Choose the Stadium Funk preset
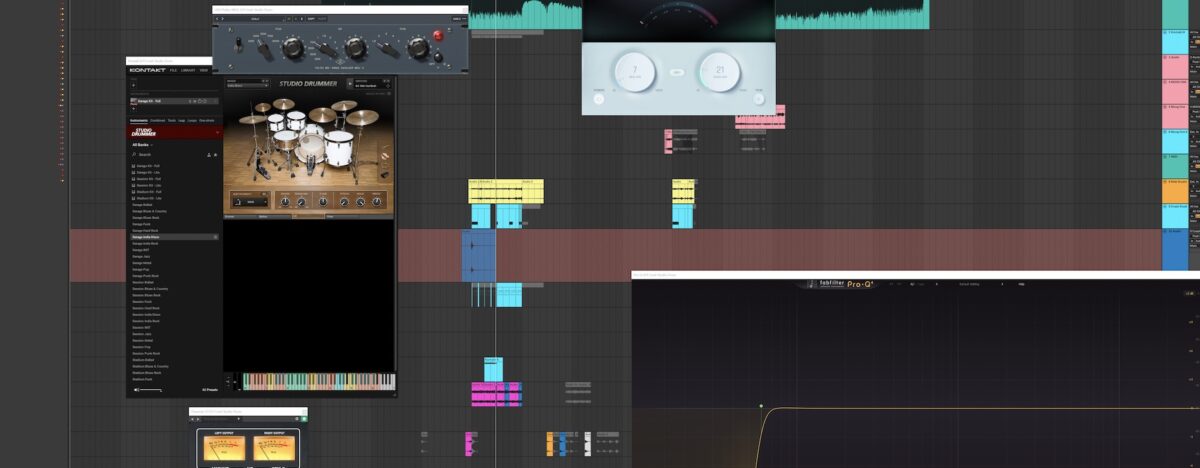This screenshot has width=1200, height=468. click(144, 379)
